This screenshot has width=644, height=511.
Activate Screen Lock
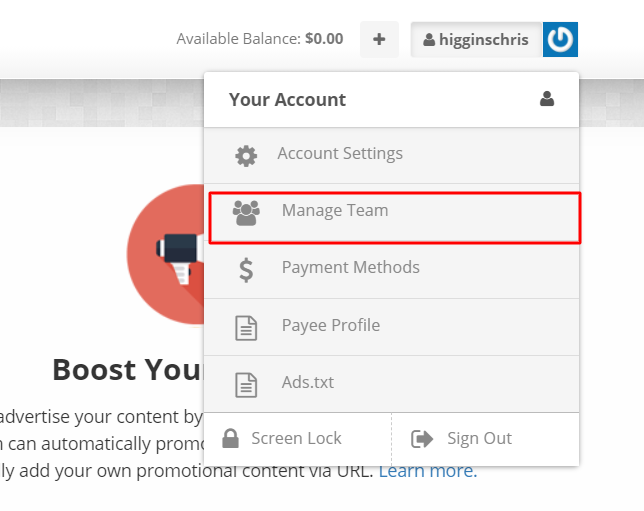[x=298, y=439]
